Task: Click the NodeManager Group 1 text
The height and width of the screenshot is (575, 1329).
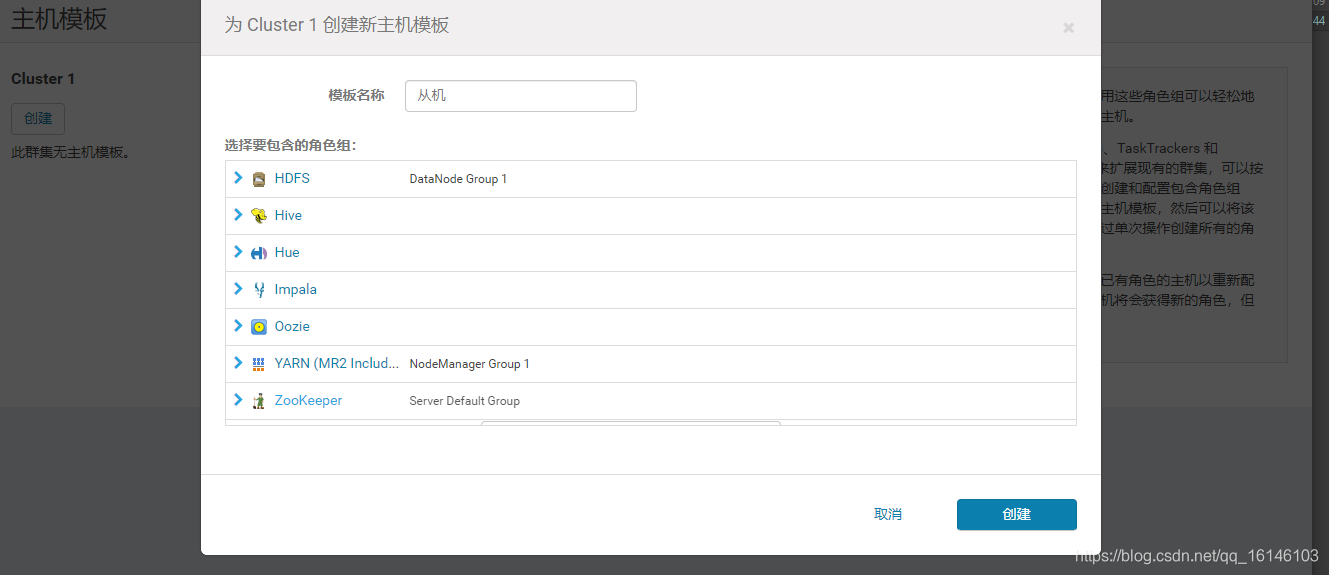Action: click(x=469, y=364)
